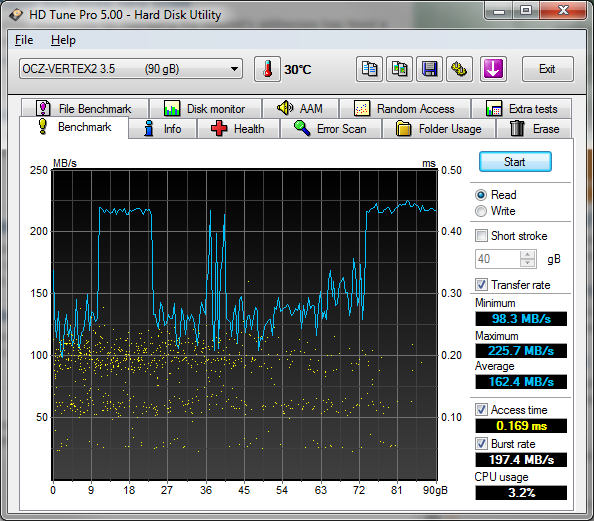The image size is (594, 521).
Task: Open the File menu
Action: (24, 40)
